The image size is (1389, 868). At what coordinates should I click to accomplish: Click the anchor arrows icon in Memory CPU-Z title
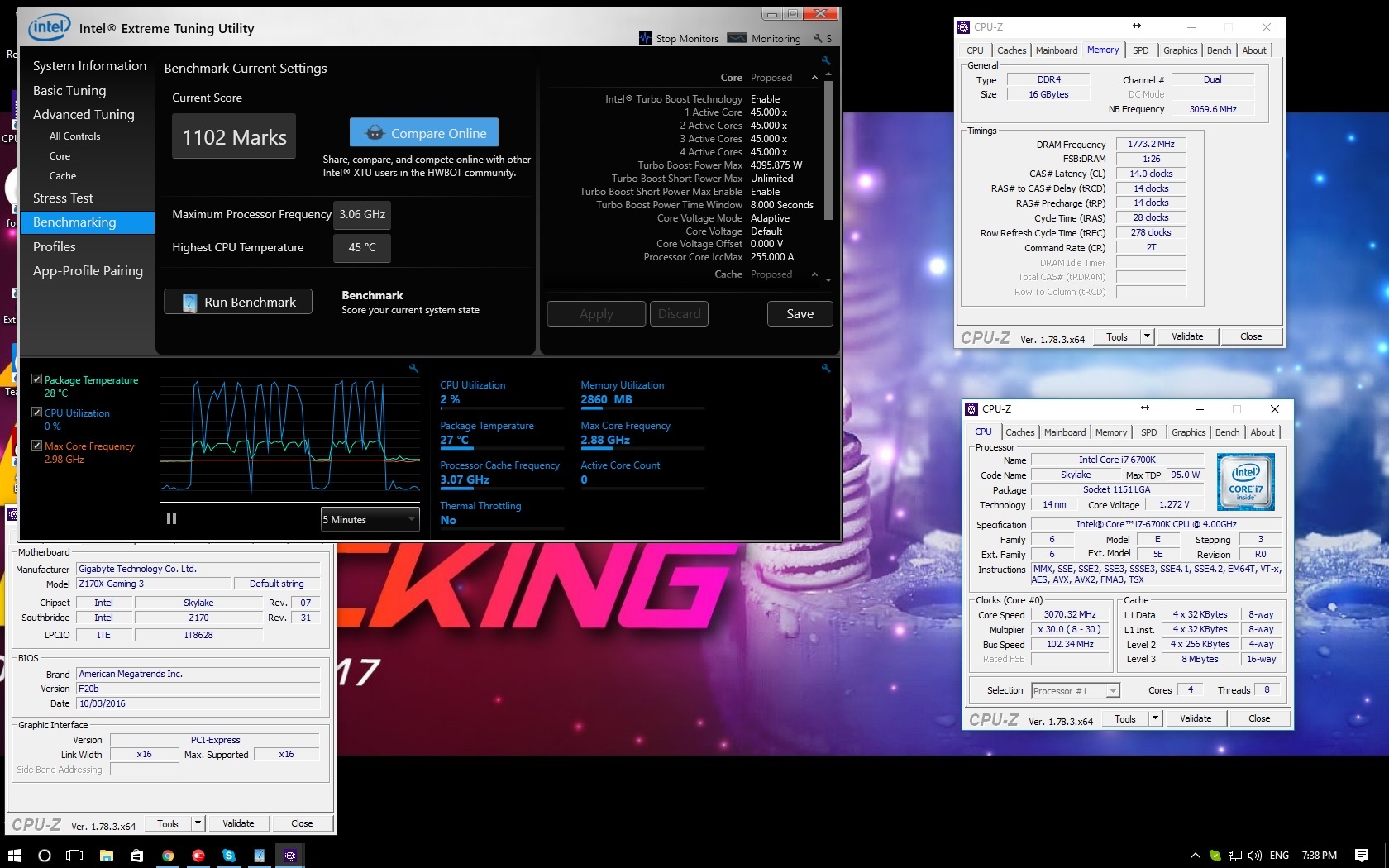[1136, 26]
